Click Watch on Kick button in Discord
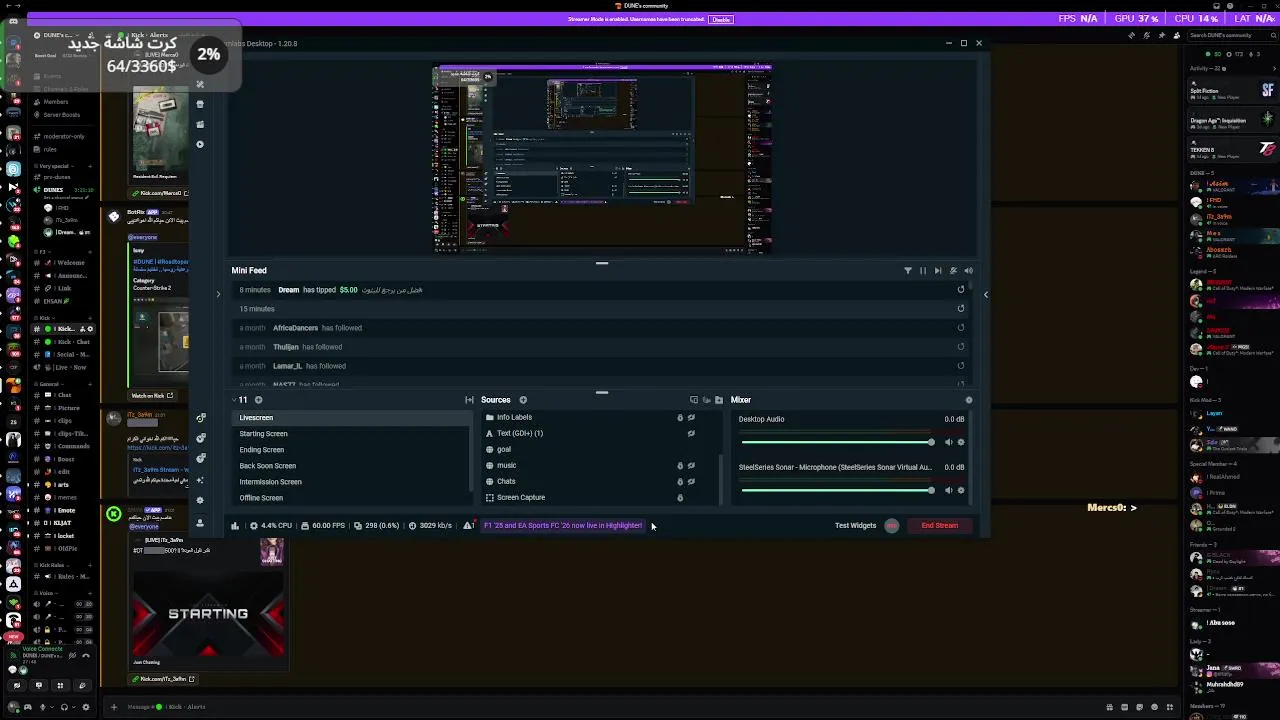1280x720 pixels. point(153,396)
